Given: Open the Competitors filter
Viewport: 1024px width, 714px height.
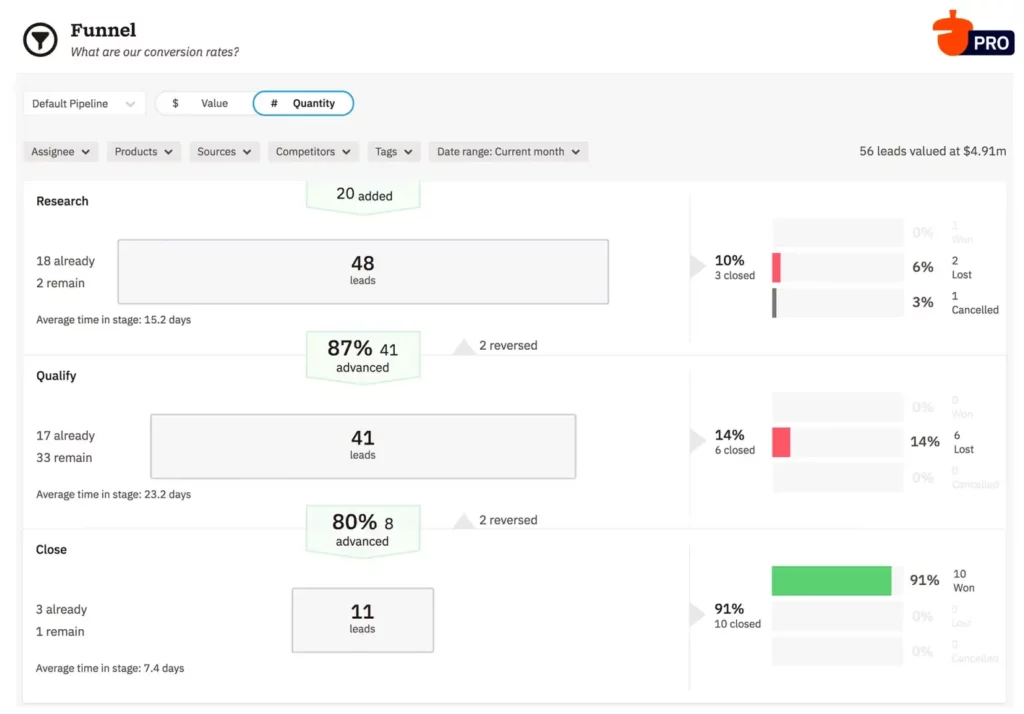Looking at the screenshot, I should tap(312, 151).
